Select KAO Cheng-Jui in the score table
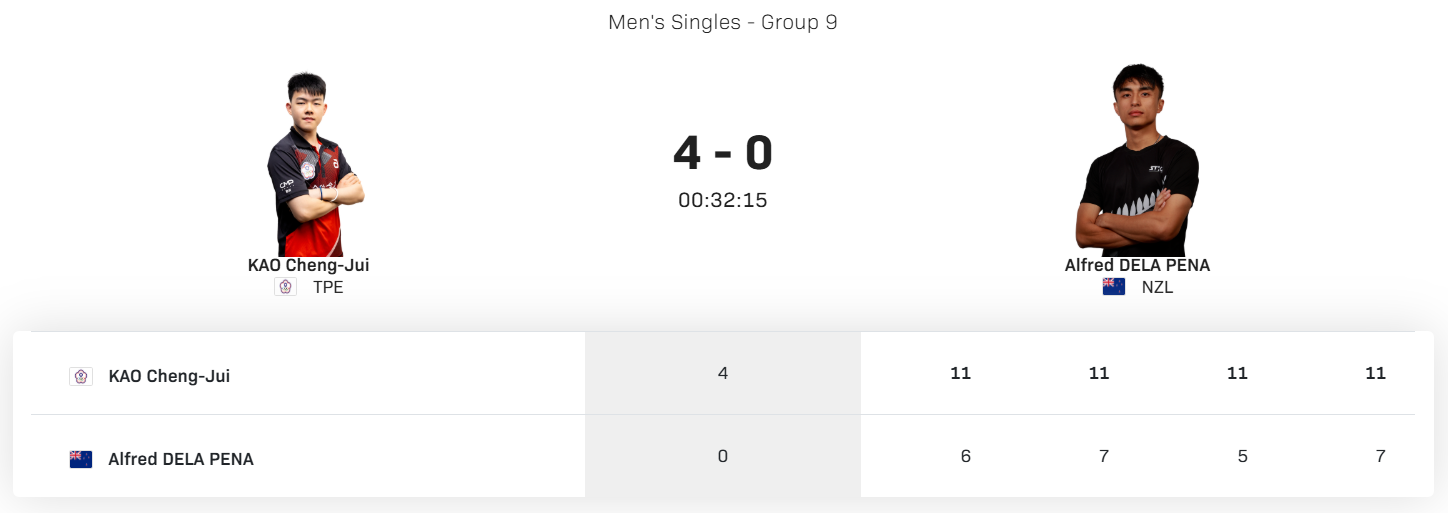This screenshot has height=513, width=1448. pyautogui.click(x=169, y=376)
